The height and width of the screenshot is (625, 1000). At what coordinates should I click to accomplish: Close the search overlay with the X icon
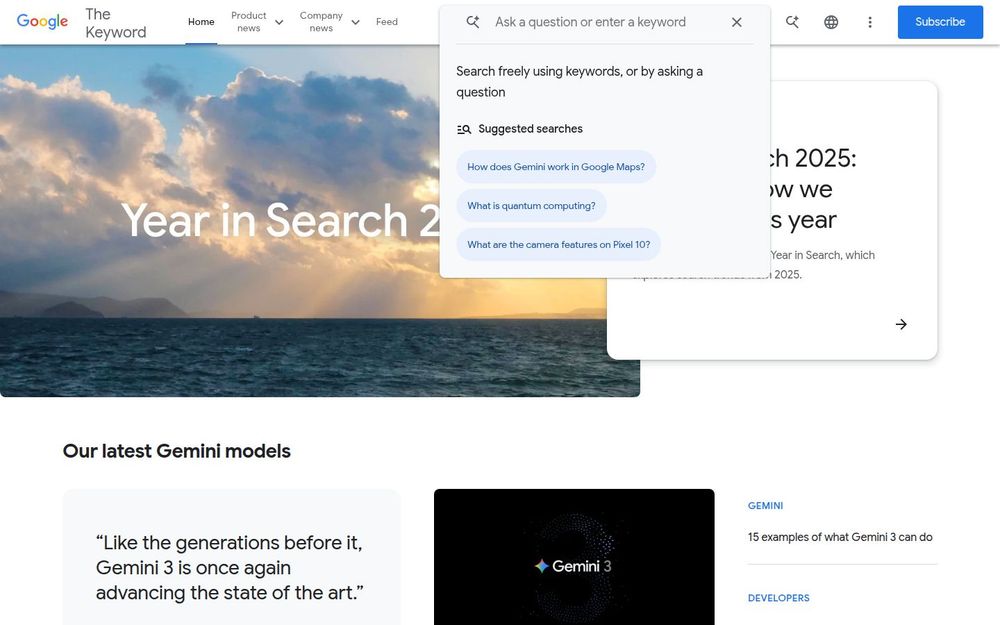pyautogui.click(x=737, y=21)
